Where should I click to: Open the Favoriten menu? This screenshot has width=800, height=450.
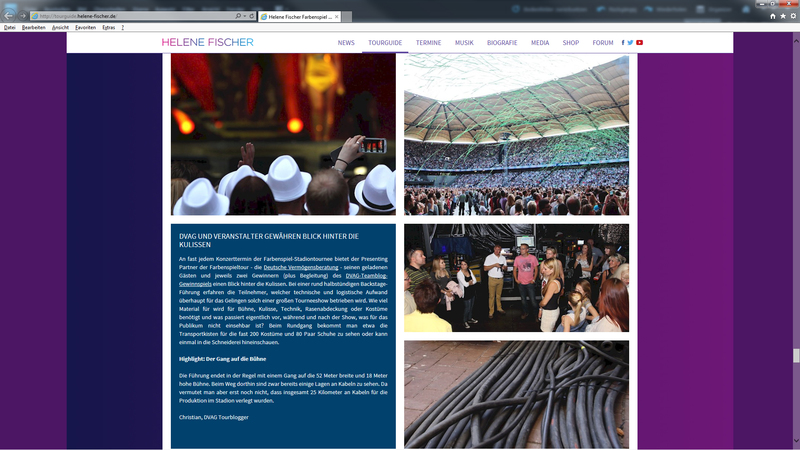[85, 27]
